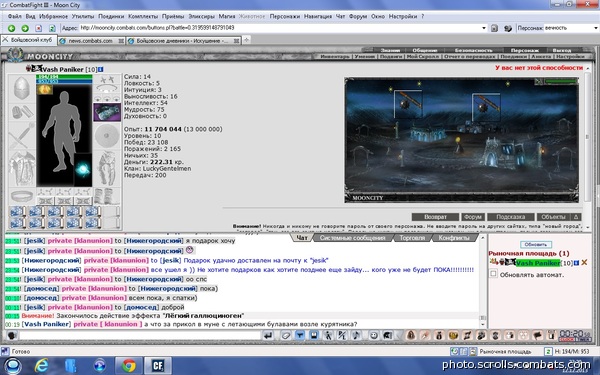
Task: Click the Обновить button
Action: [535, 244]
